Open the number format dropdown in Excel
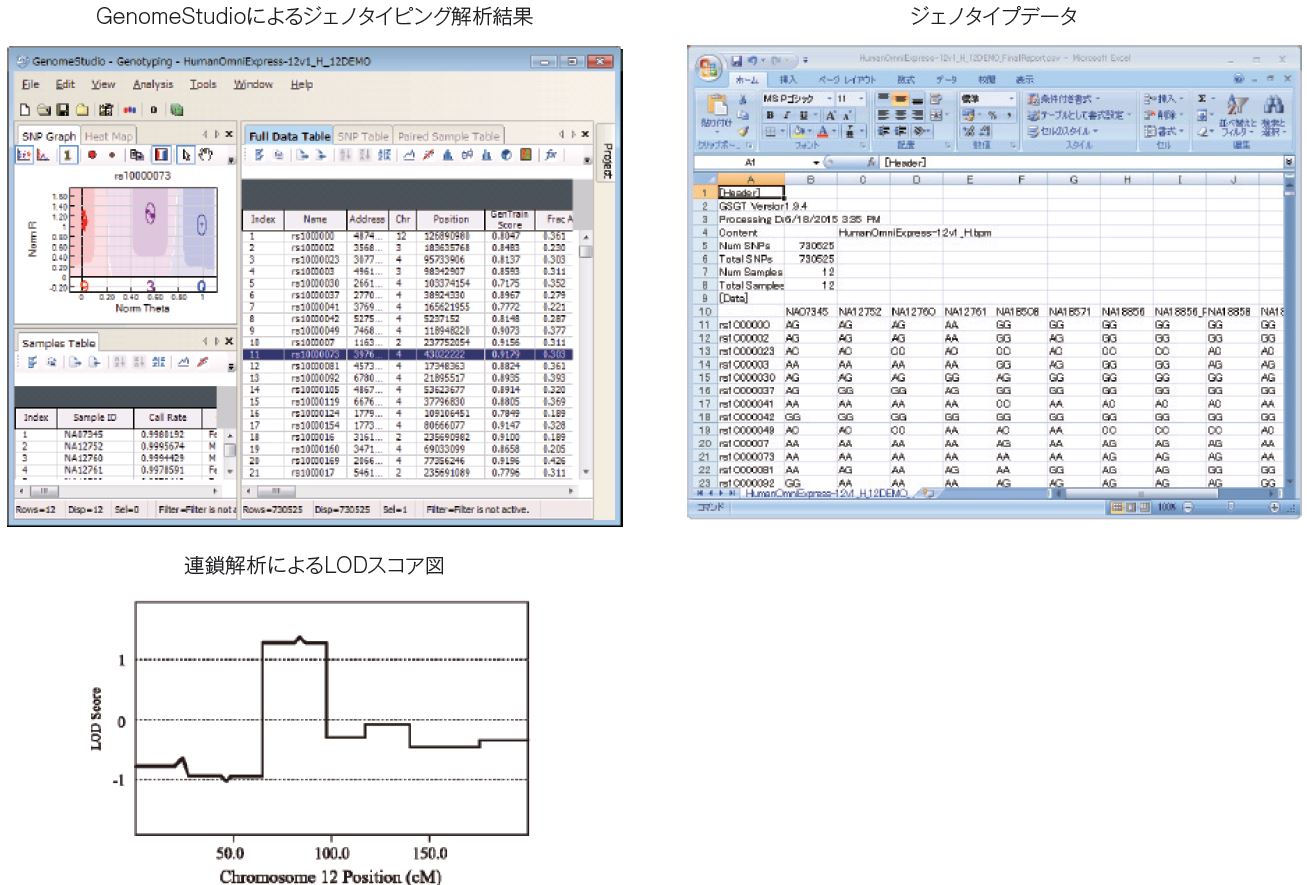Screen dimensions: 1307x885 1012,99
